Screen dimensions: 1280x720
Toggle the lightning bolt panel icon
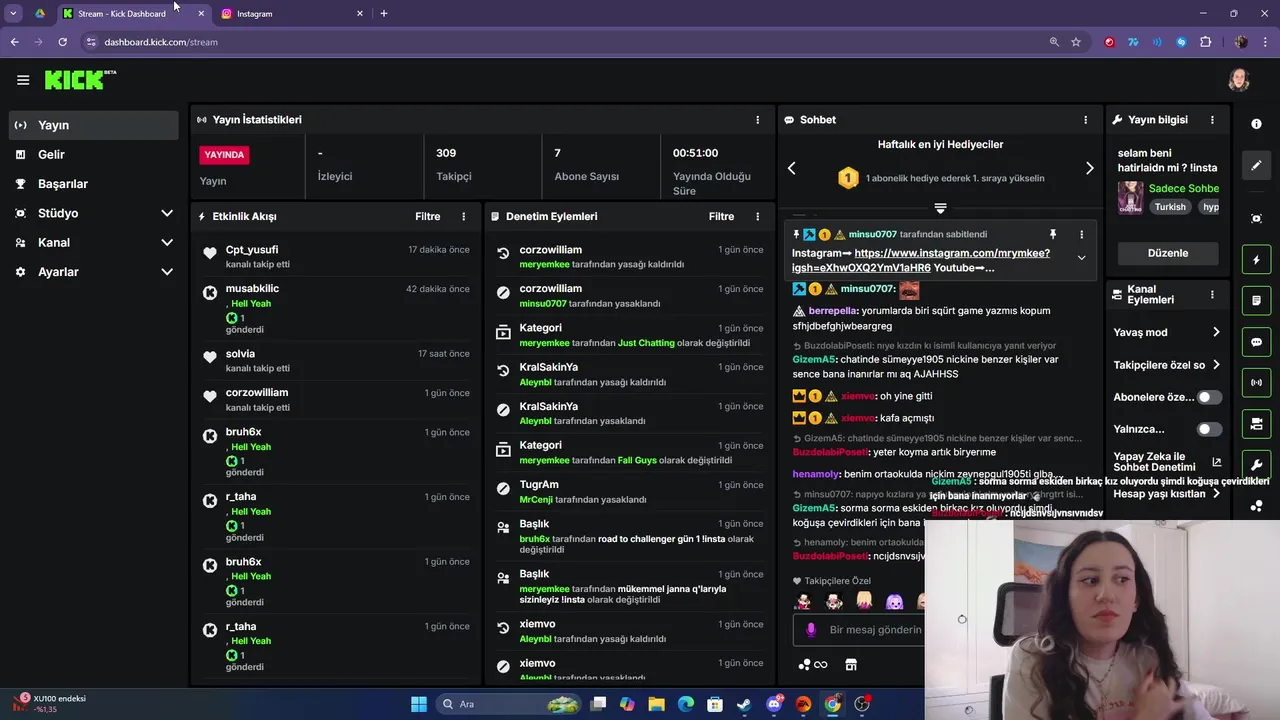1257,260
